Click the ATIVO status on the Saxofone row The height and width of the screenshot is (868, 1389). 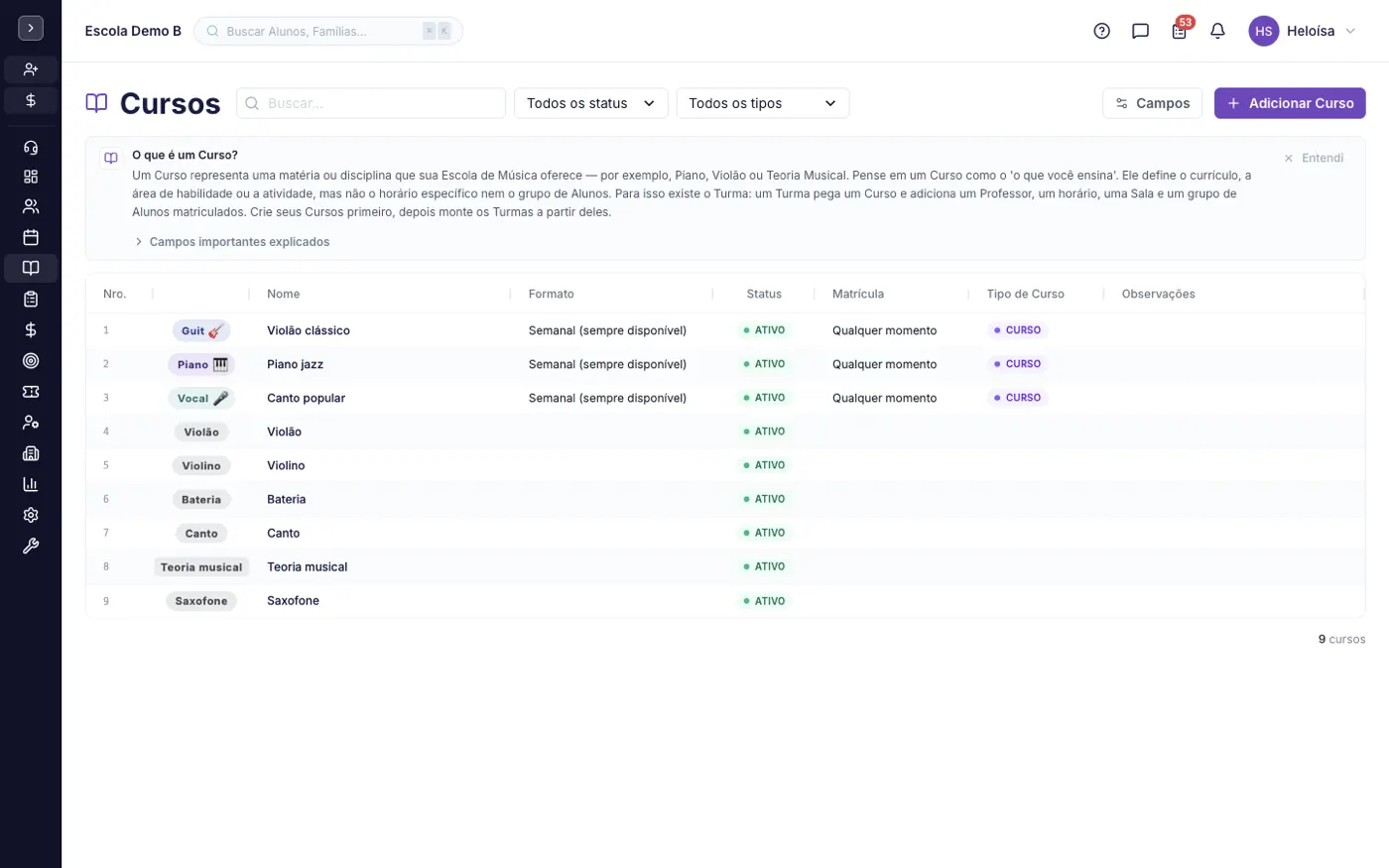(x=764, y=601)
